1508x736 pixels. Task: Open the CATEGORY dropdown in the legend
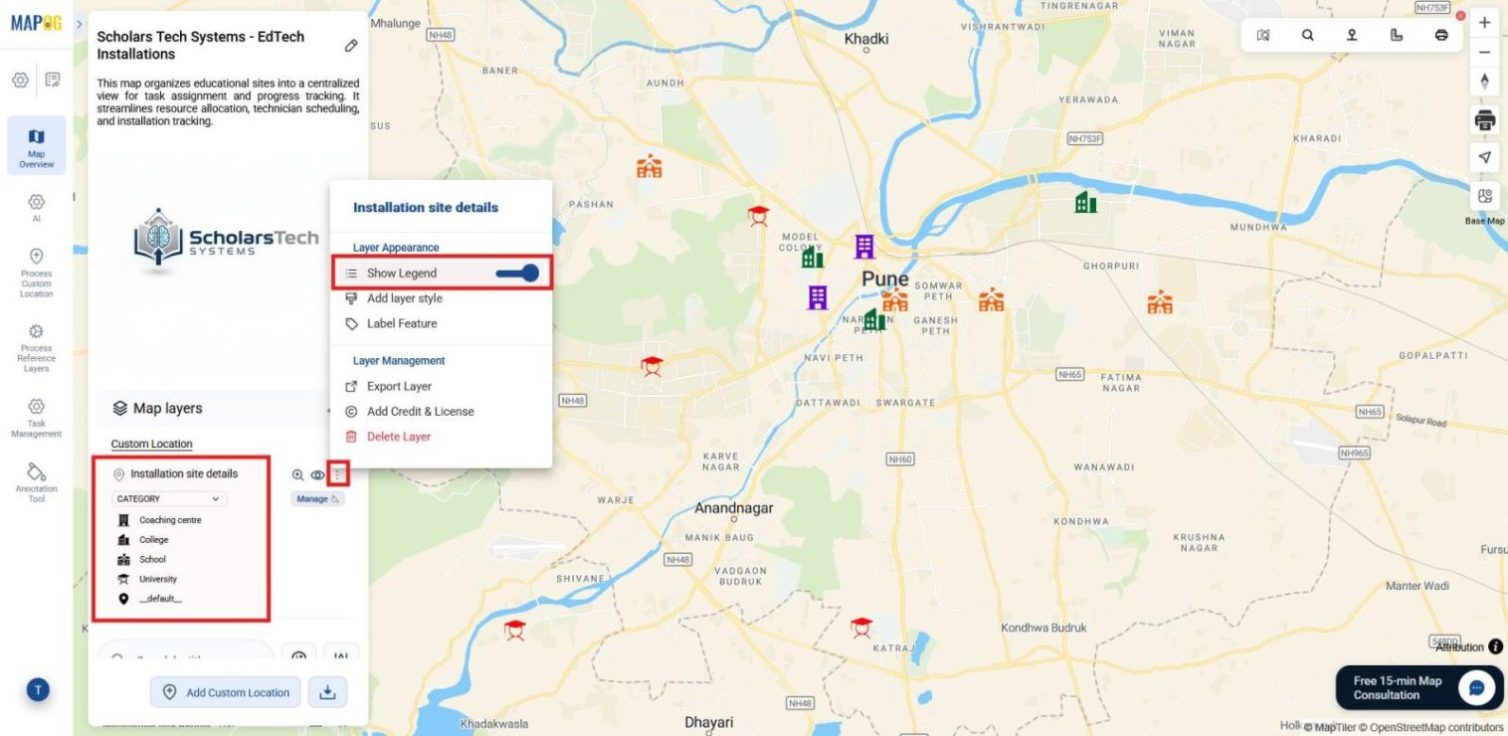pyautogui.click(x=170, y=499)
